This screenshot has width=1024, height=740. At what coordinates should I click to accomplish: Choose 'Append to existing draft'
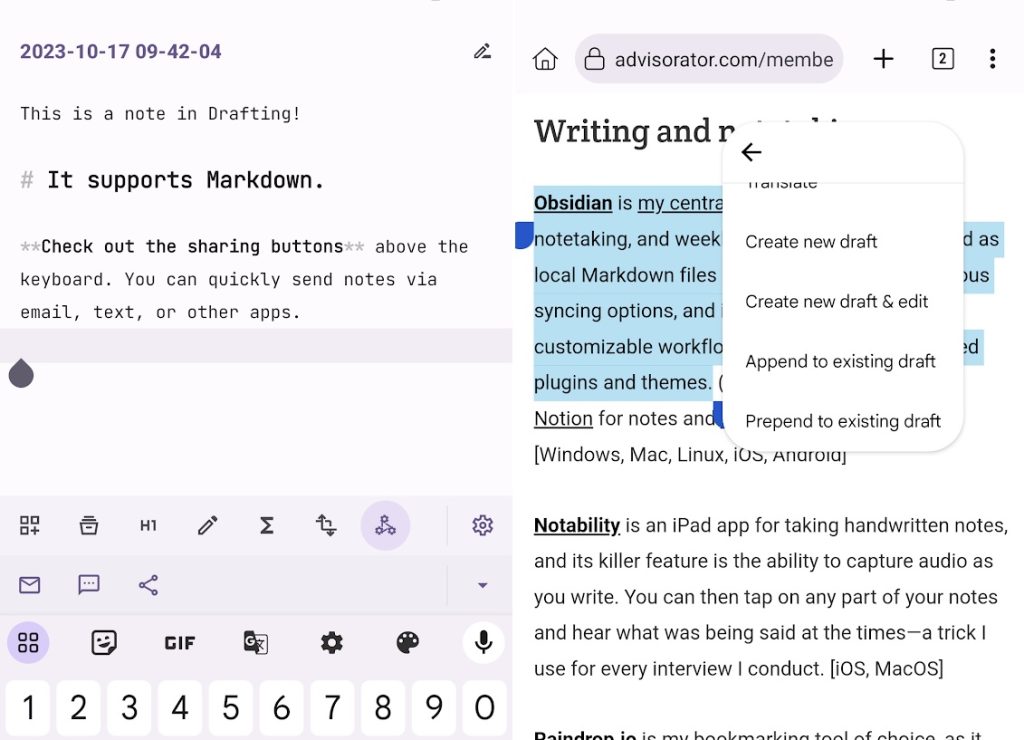coord(840,361)
